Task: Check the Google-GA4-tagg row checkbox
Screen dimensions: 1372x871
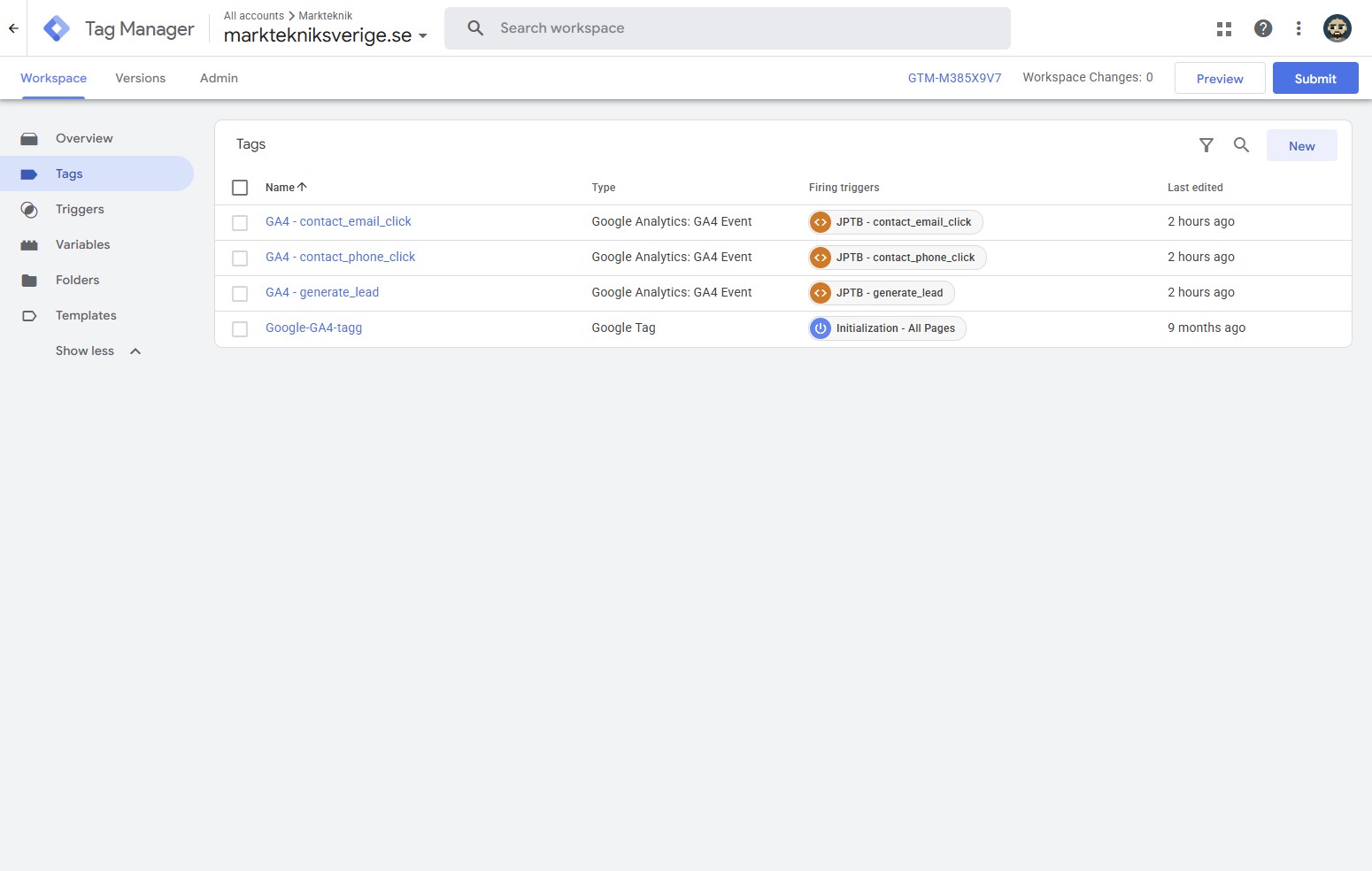Action: pyautogui.click(x=240, y=329)
